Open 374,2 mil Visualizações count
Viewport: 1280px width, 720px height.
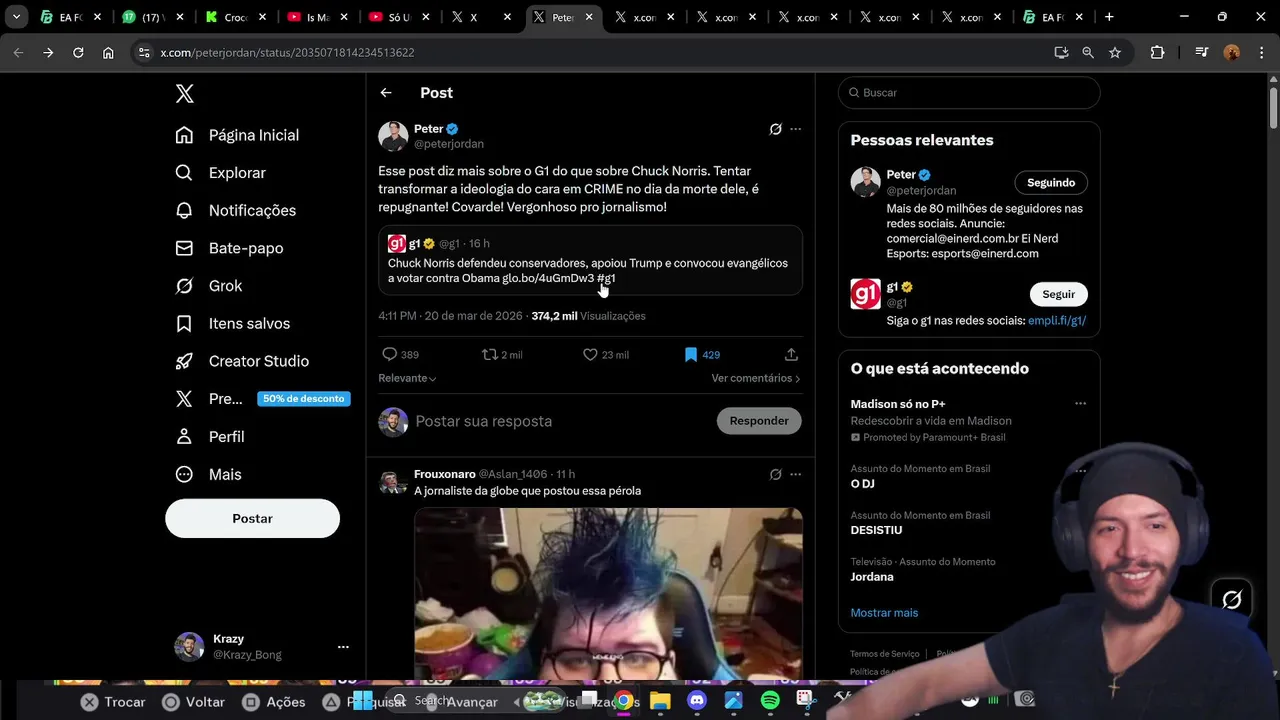[588, 316]
